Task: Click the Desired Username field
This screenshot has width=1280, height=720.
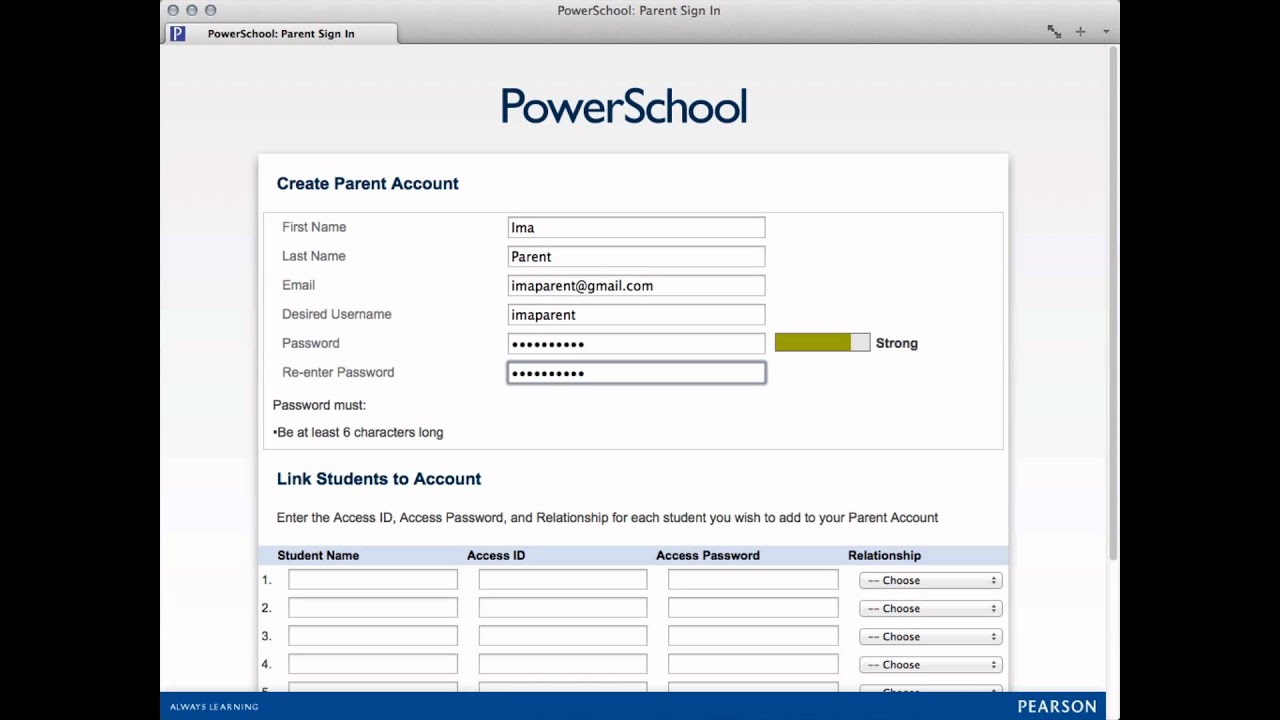Action: click(636, 315)
